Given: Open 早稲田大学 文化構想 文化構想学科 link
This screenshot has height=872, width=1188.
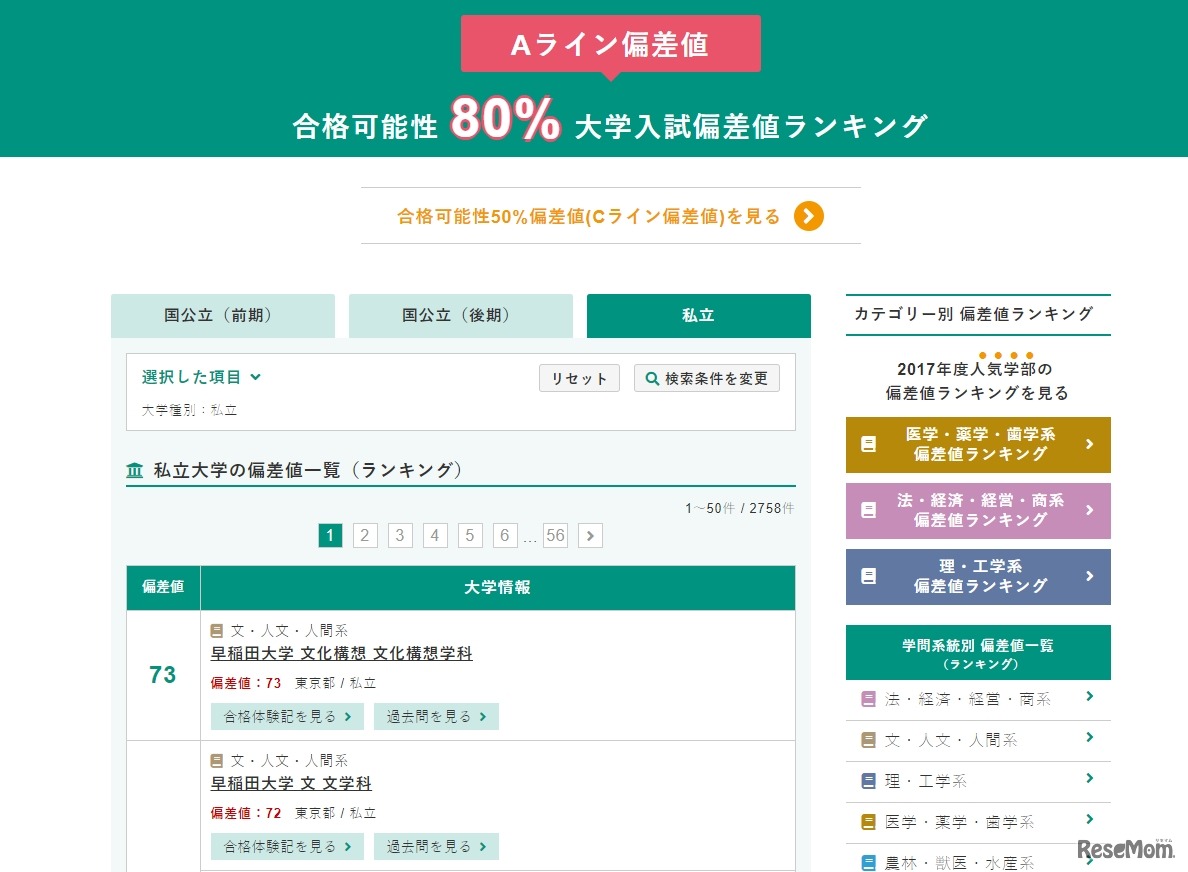Looking at the screenshot, I should pyautogui.click(x=342, y=654).
